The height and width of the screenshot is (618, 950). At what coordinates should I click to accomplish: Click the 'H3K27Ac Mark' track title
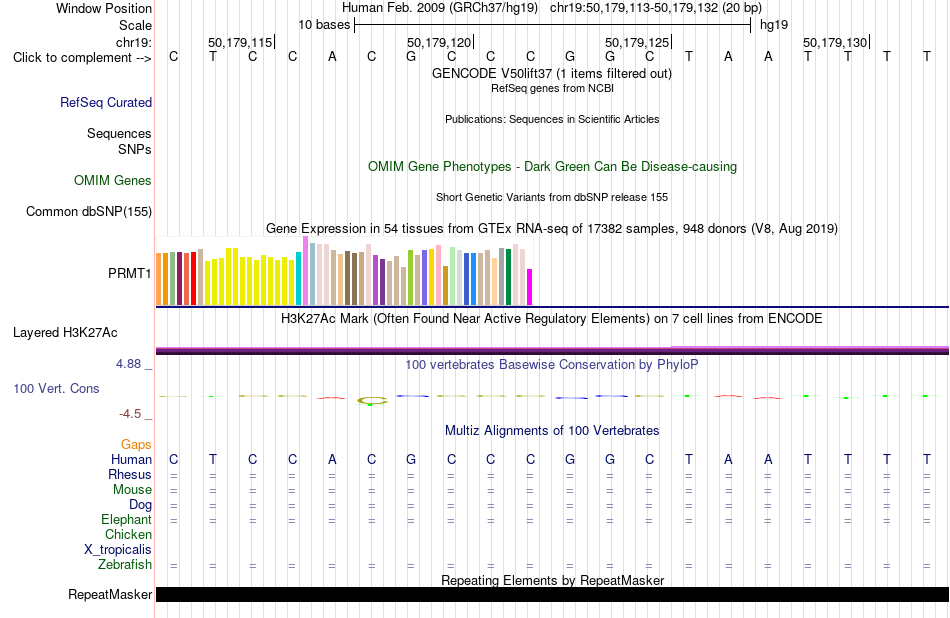(x=551, y=319)
